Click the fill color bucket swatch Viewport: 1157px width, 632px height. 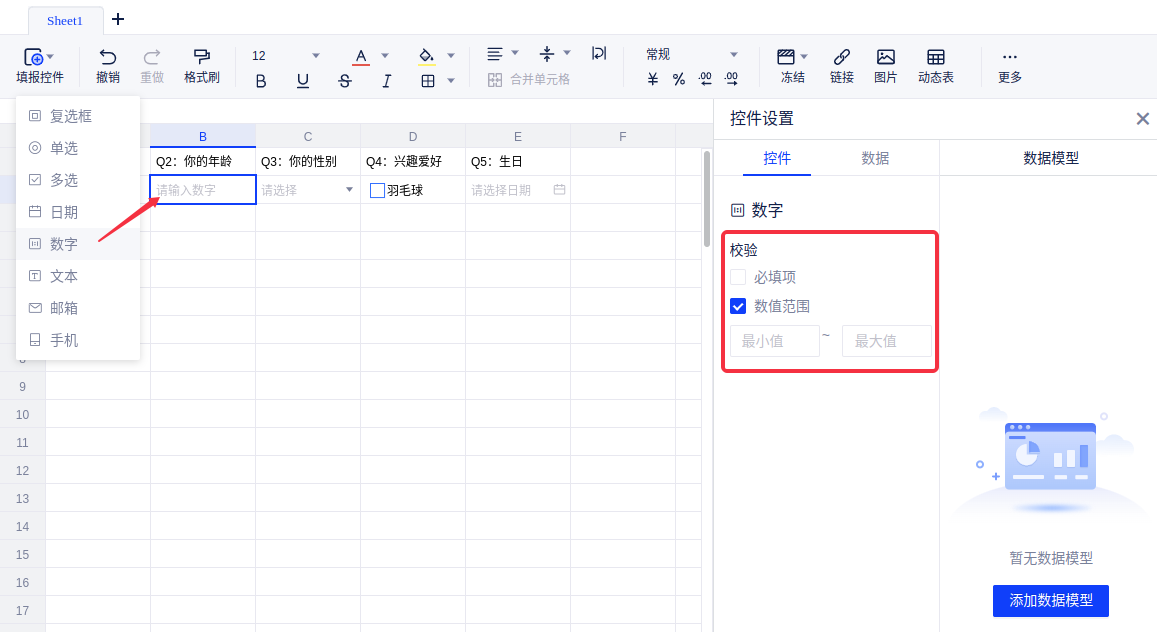[x=427, y=56]
